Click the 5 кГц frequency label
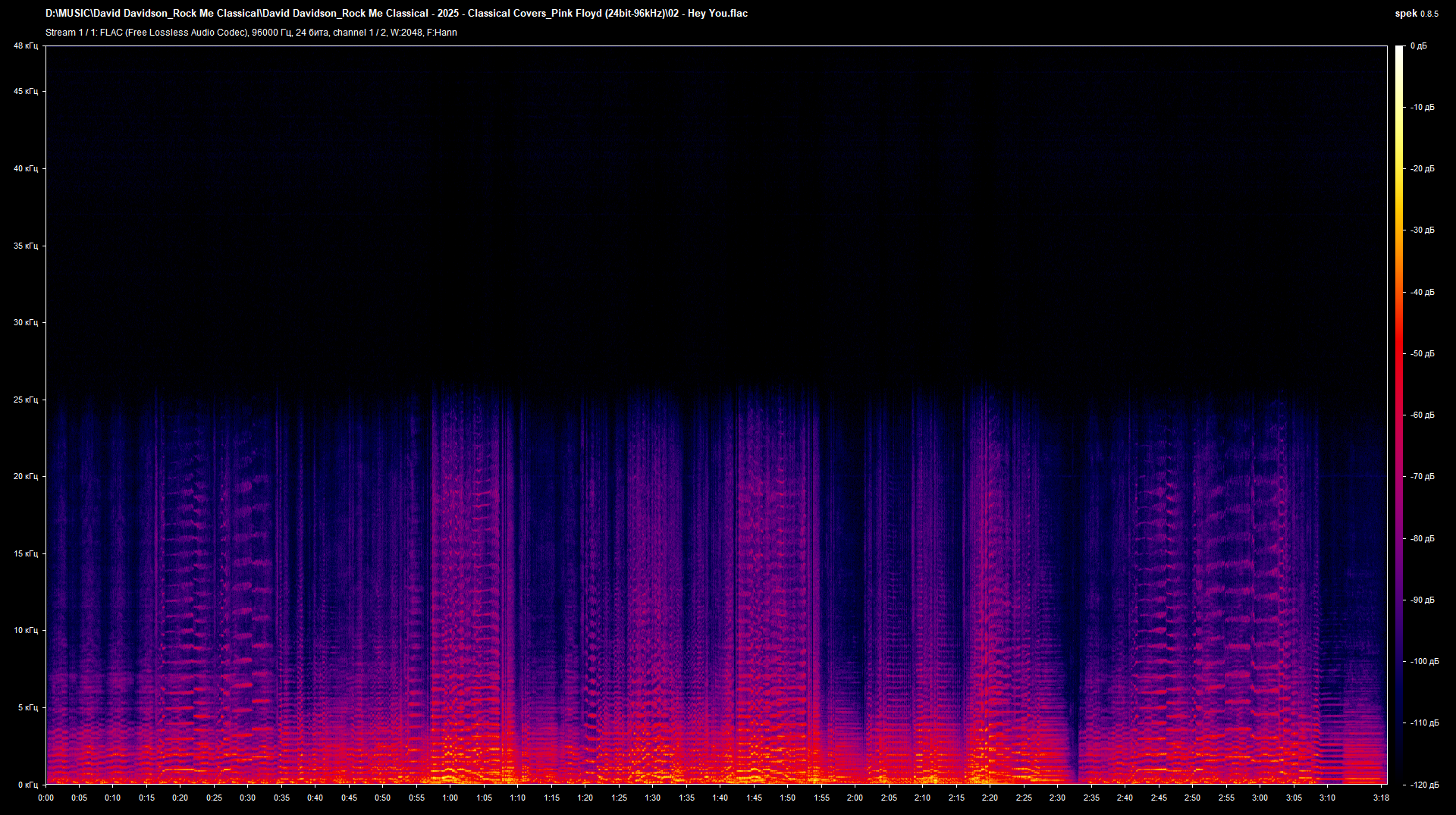The image size is (1456, 815). 28,707
